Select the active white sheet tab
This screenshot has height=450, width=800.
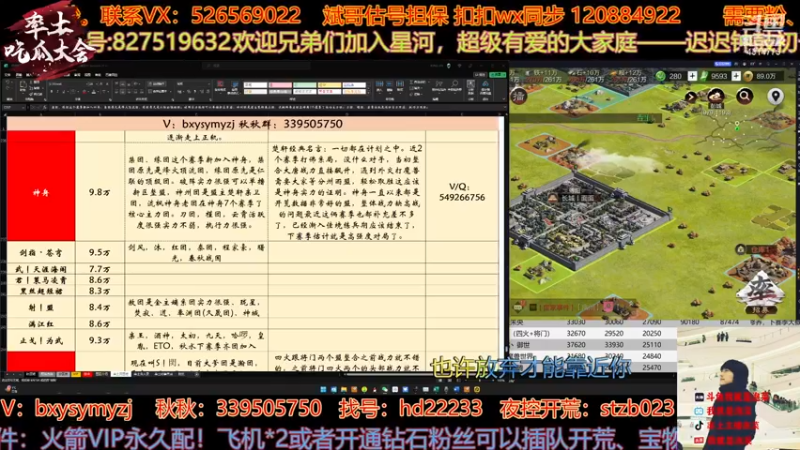click(x=121, y=374)
